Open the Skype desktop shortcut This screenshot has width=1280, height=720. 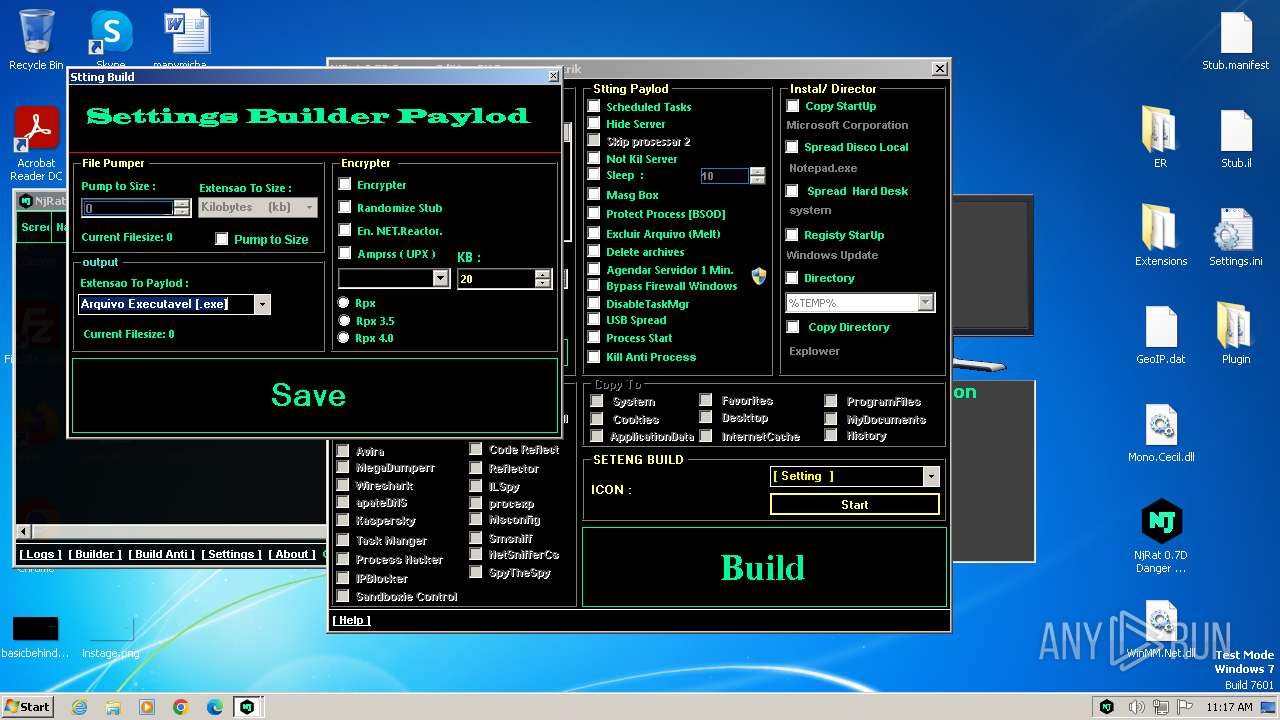coord(111,40)
